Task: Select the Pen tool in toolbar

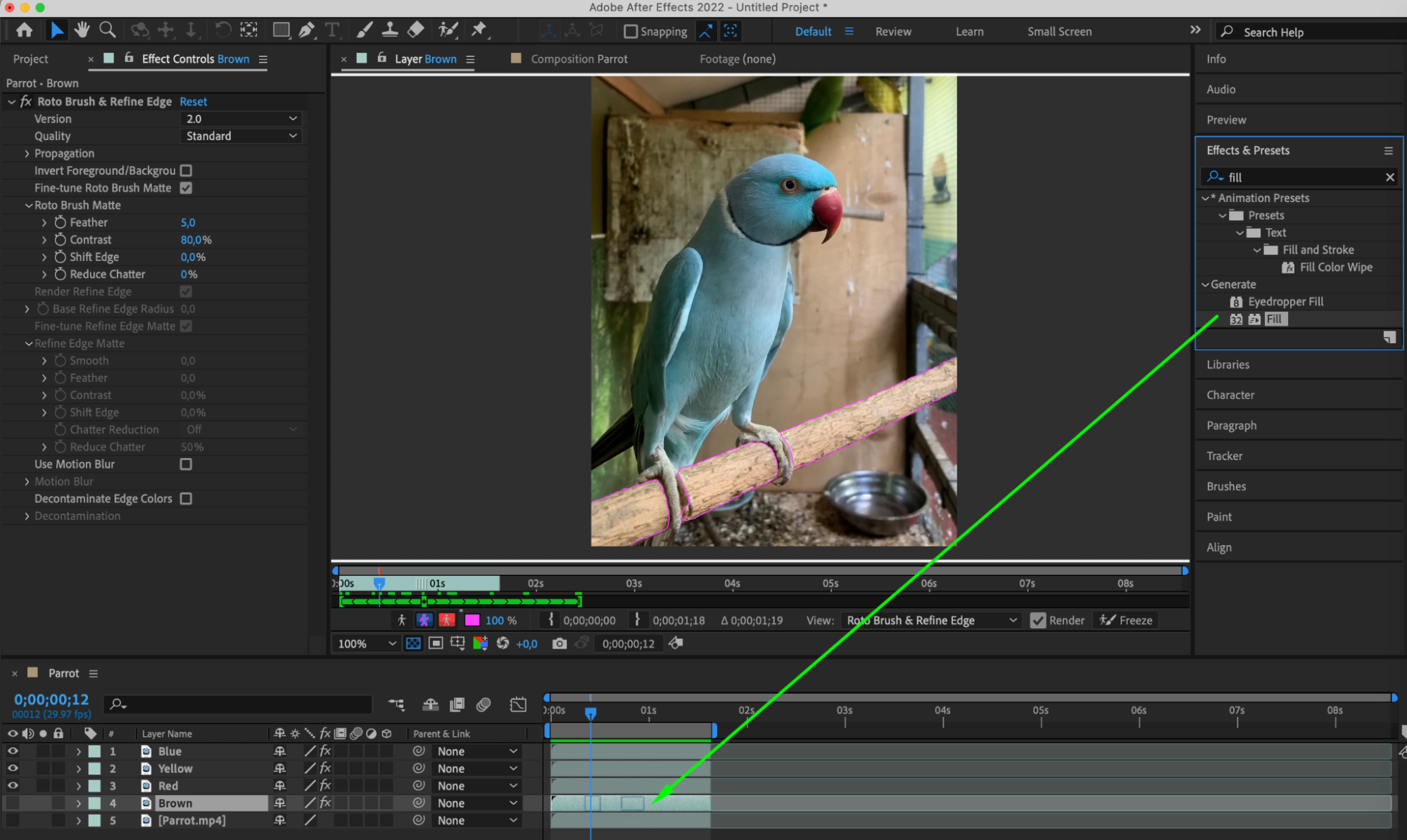Action: coord(306,30)
